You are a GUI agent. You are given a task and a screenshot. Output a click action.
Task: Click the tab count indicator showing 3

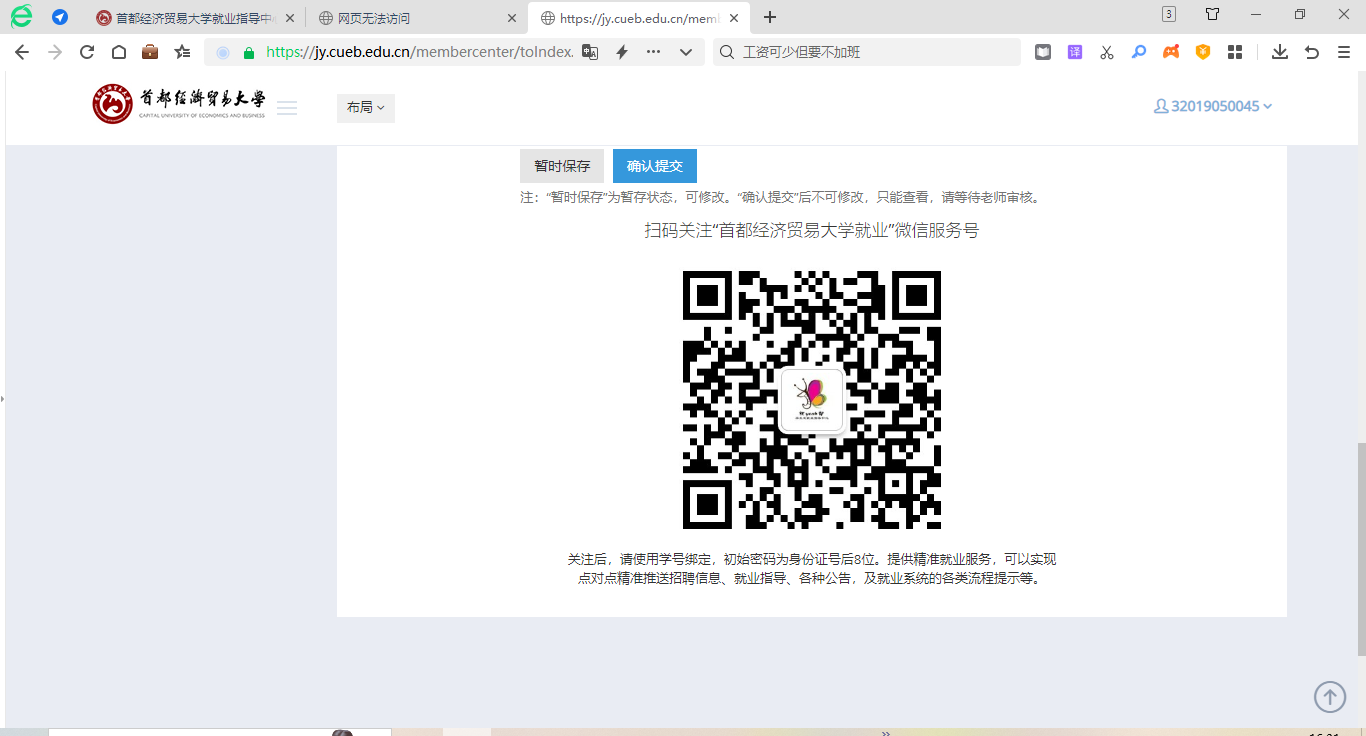click(1169, 14)
